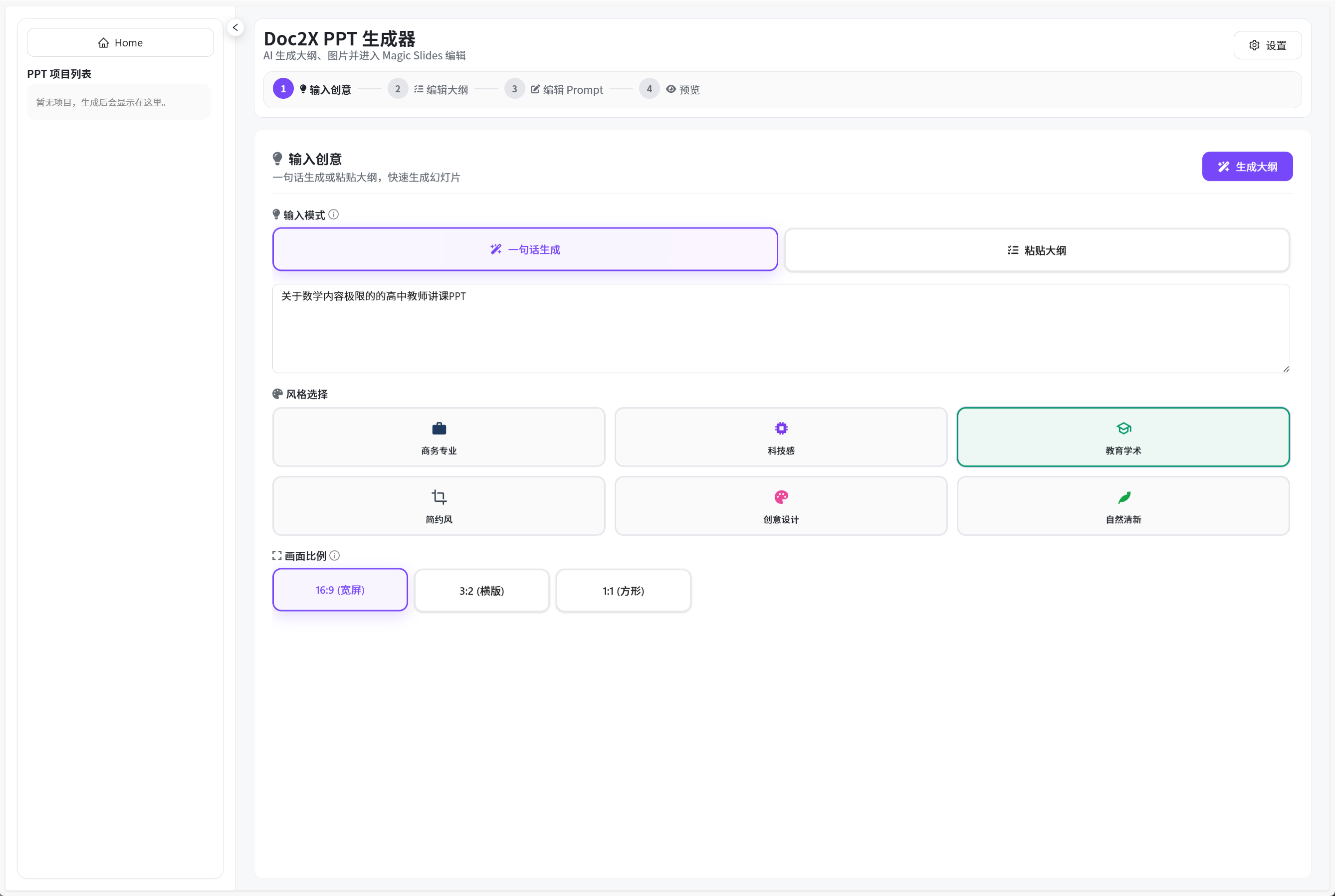Select the palette icon for 创意设计 style

(781, 497)
